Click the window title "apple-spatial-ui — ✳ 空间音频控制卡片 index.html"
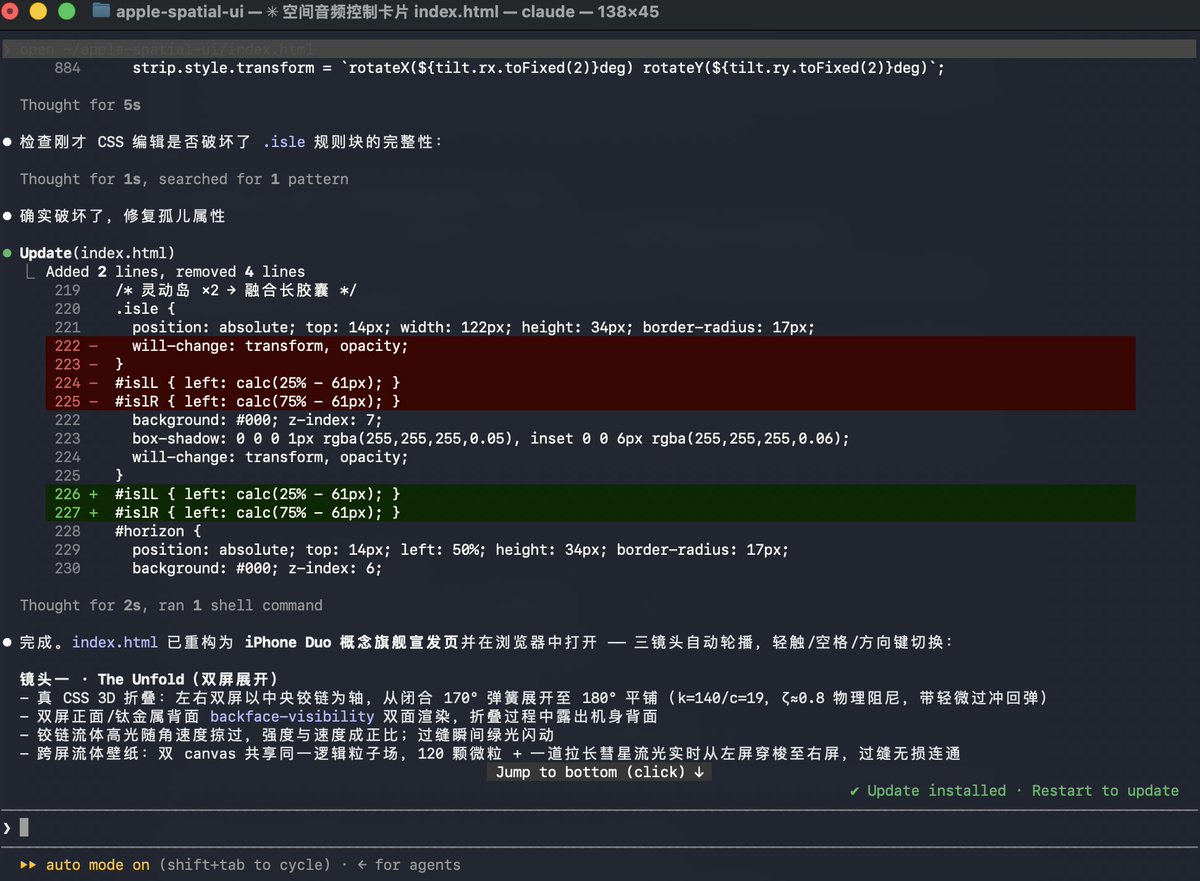The width and height of the screenshot is (1200, 881). click(x=305, y=12)
